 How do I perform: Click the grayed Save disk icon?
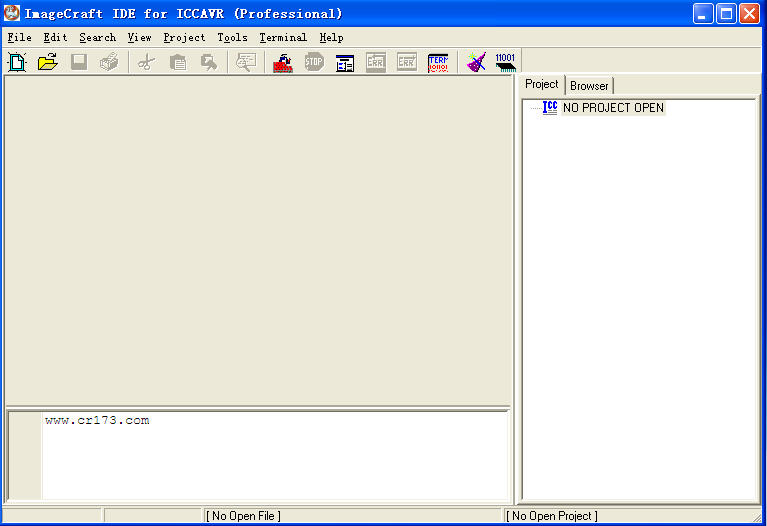point(78,62)
